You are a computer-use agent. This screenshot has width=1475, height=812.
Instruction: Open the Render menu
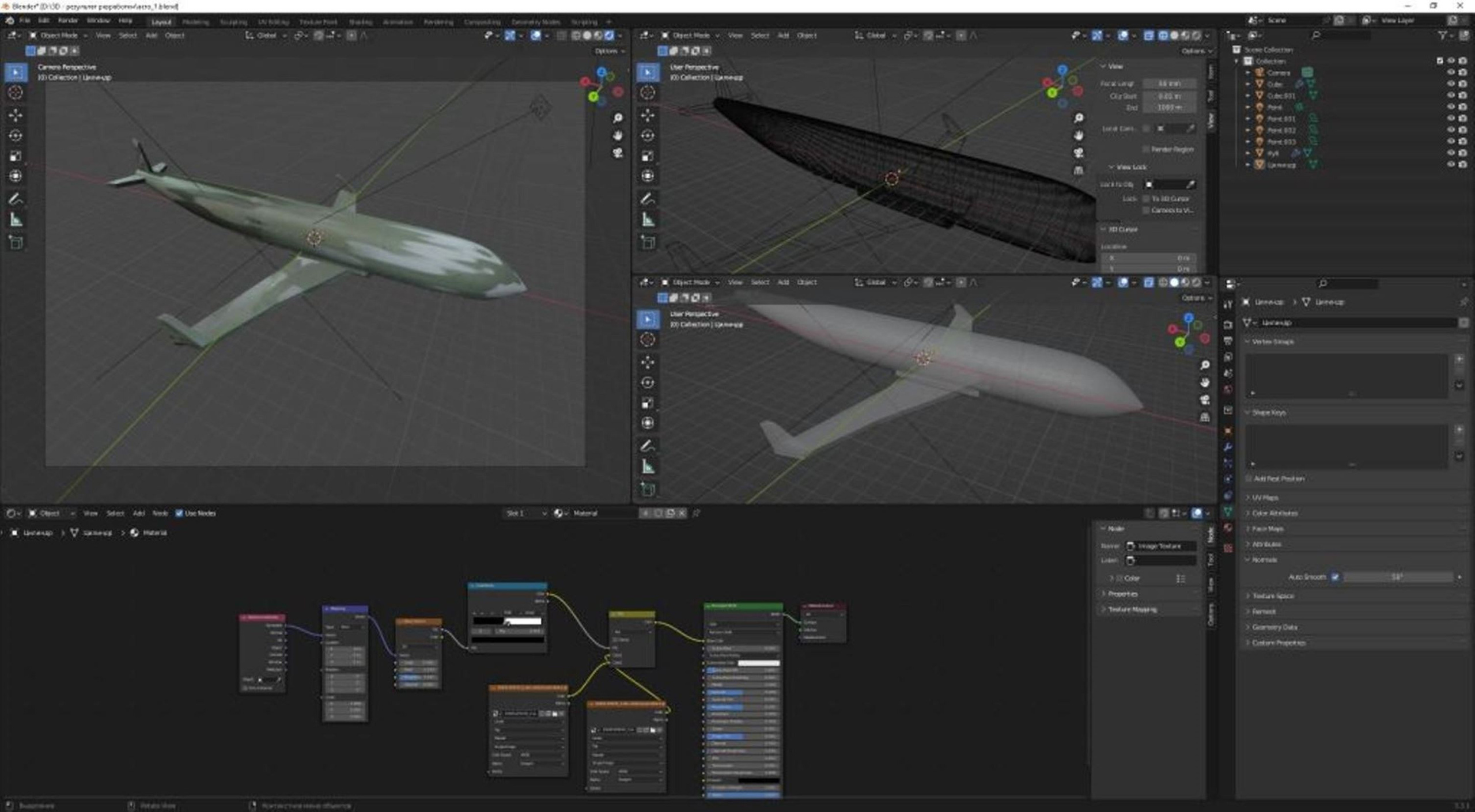(x=67, y=21)
